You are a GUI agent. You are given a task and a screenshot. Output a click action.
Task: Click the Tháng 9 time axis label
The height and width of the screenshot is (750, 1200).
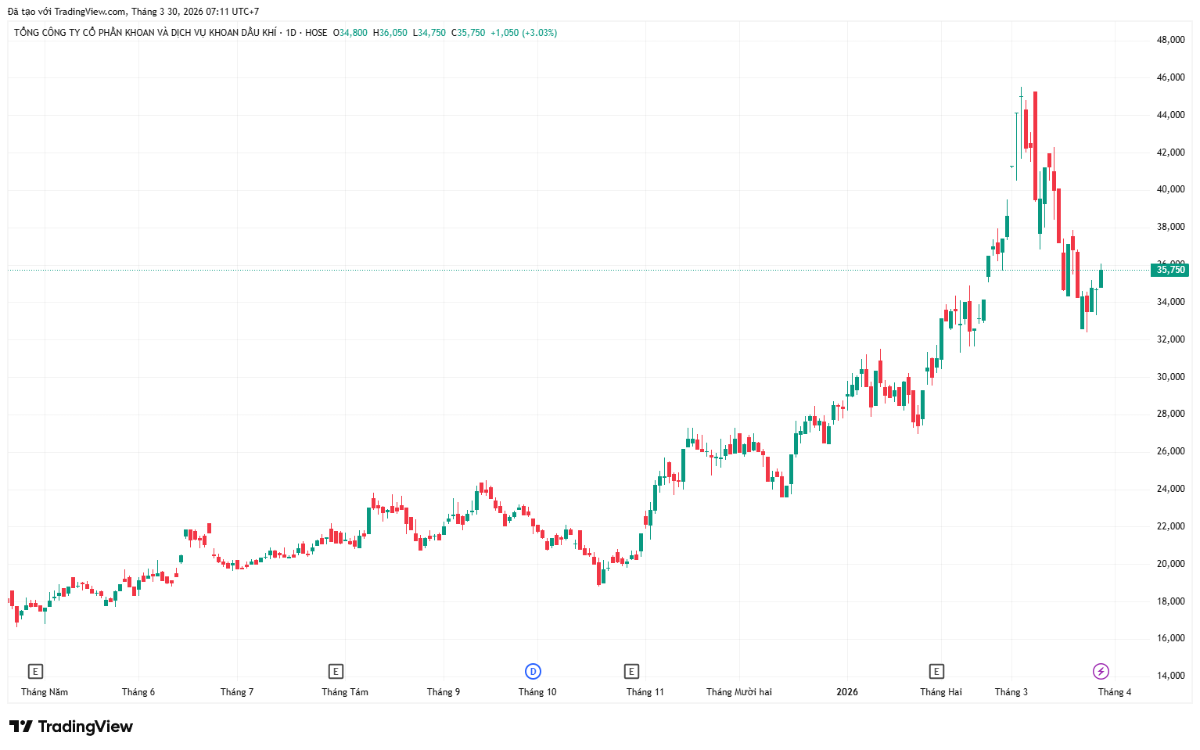443,692
